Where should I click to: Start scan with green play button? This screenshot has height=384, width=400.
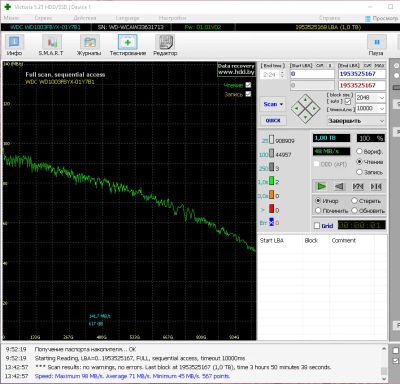click(321, 186)
